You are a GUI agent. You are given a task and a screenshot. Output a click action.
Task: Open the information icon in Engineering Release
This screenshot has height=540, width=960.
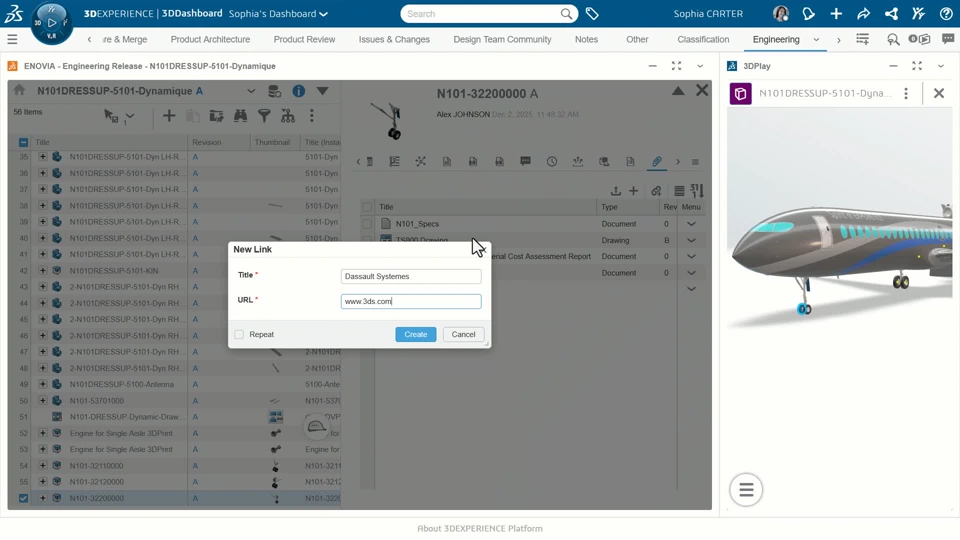299,91
